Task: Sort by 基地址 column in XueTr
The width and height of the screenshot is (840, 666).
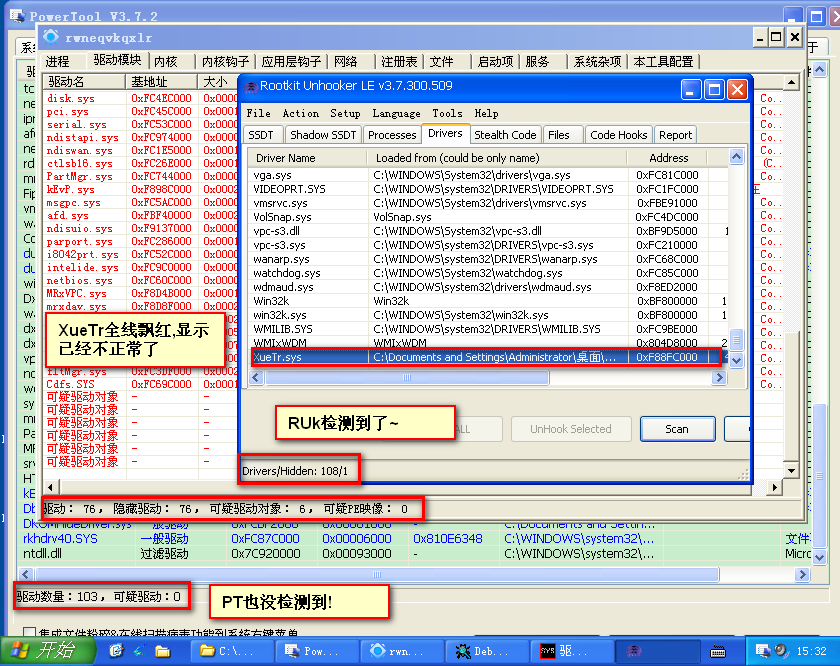Action: 162,82
